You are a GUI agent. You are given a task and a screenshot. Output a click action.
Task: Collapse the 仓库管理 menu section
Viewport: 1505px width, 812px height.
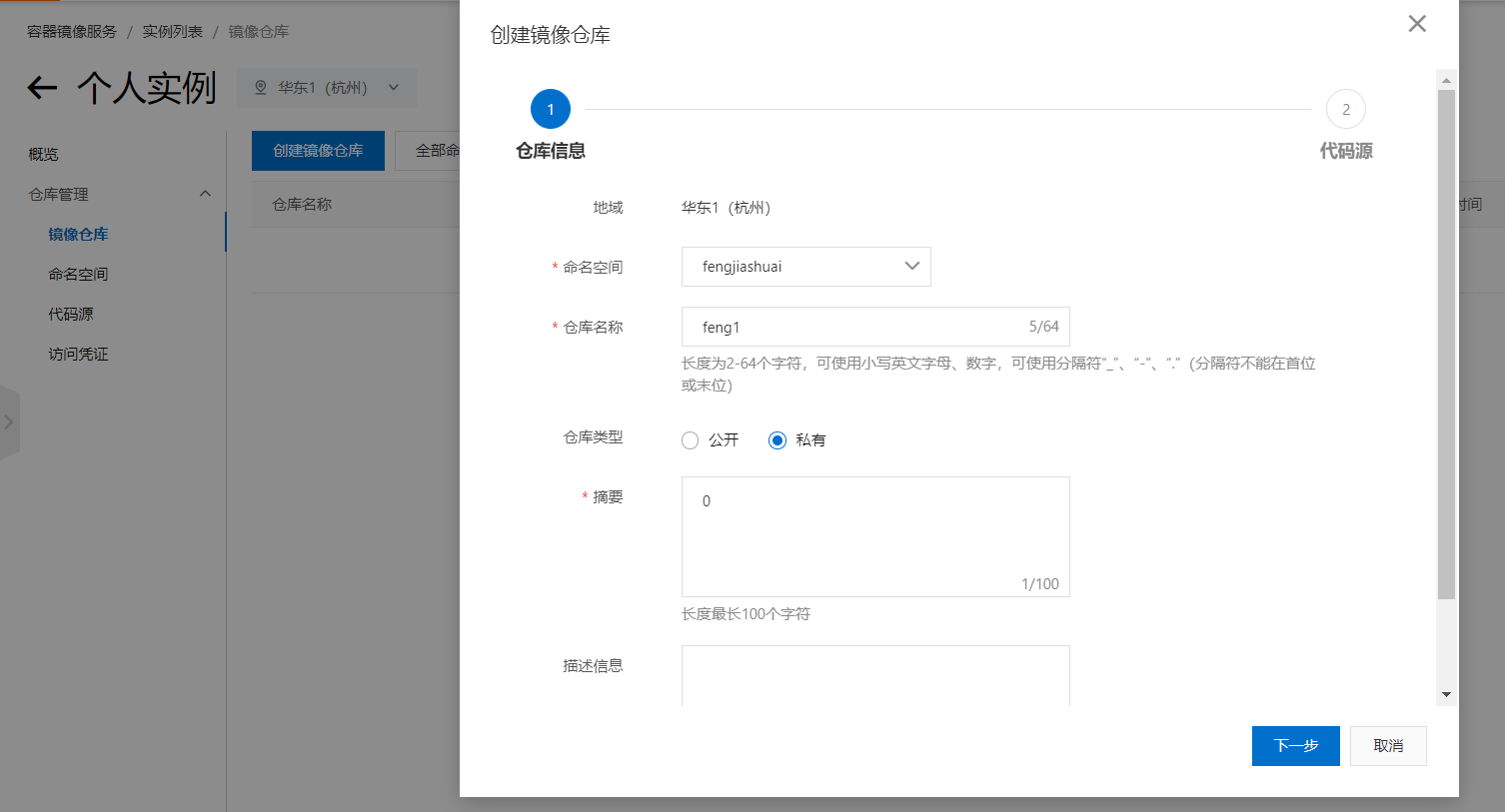205,194
